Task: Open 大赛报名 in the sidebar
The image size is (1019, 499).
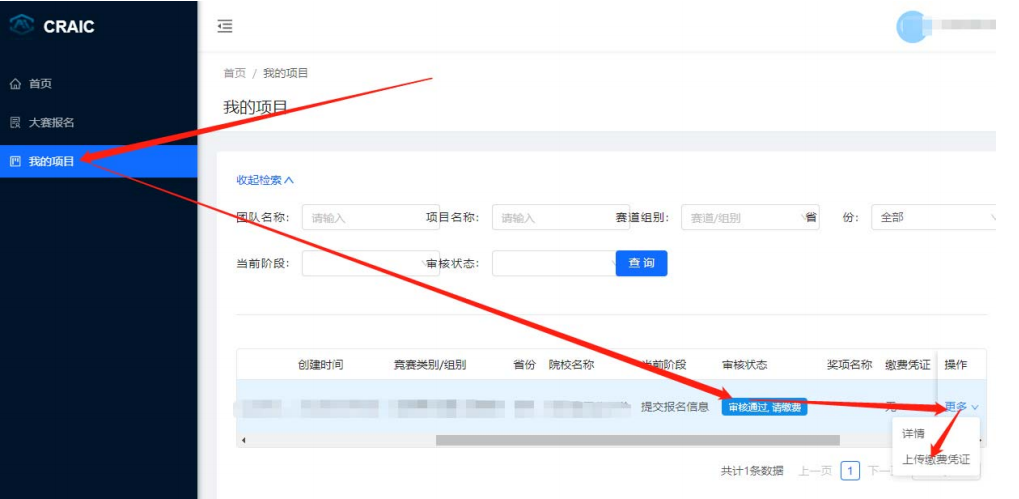Action: point(52,122)
